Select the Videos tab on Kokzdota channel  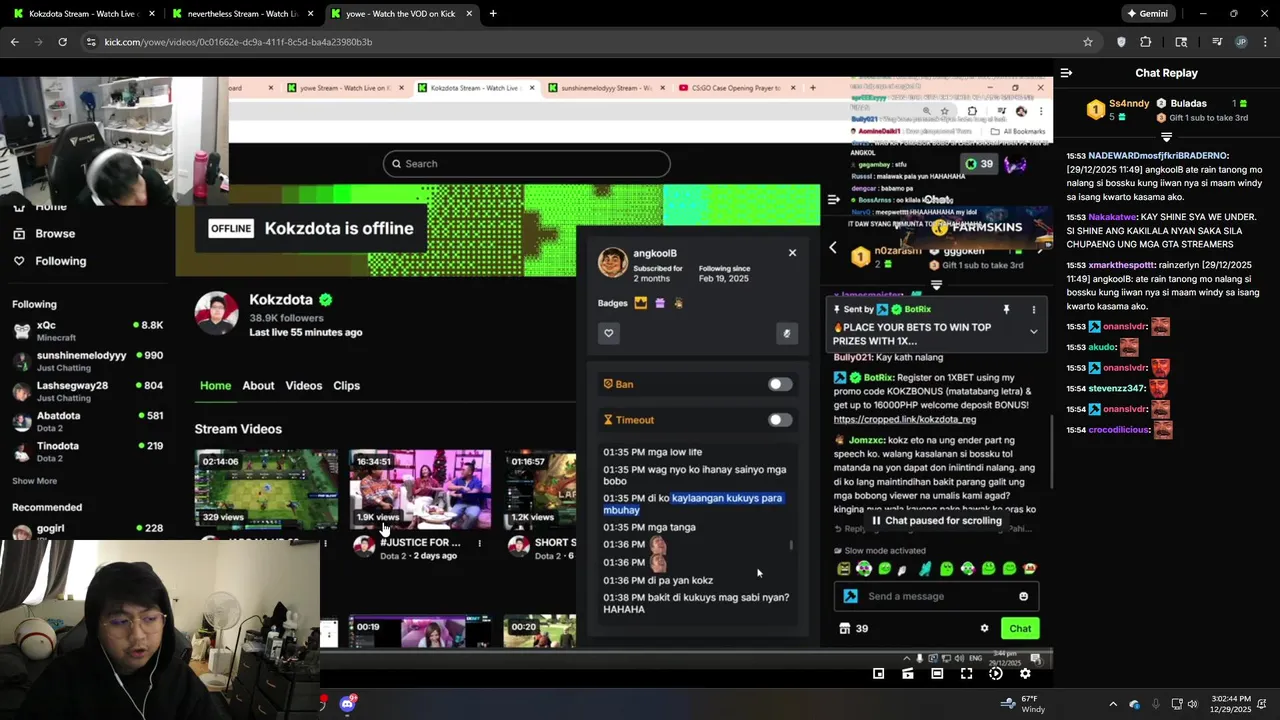(x=304, y=386)
